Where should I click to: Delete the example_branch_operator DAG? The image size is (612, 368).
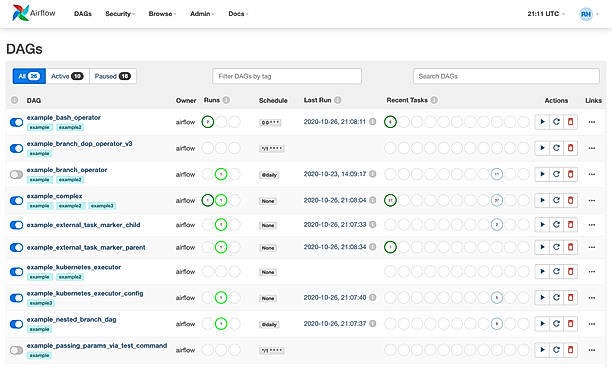570,174
